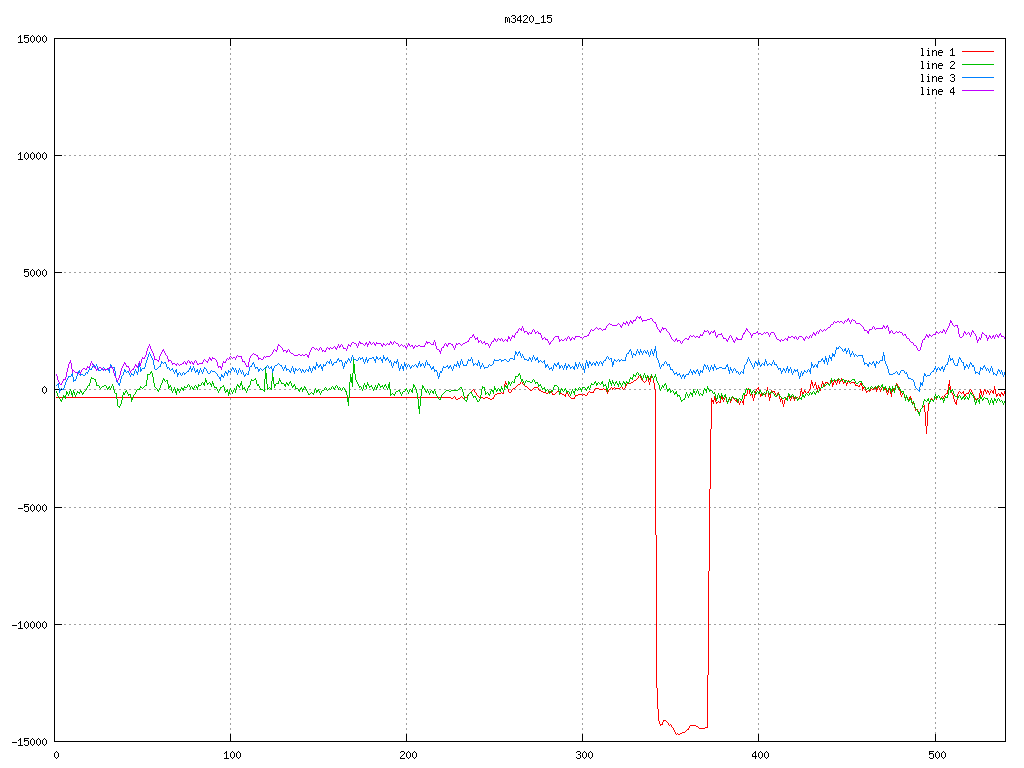Click the green line 2 legend sample

[978, 65]
